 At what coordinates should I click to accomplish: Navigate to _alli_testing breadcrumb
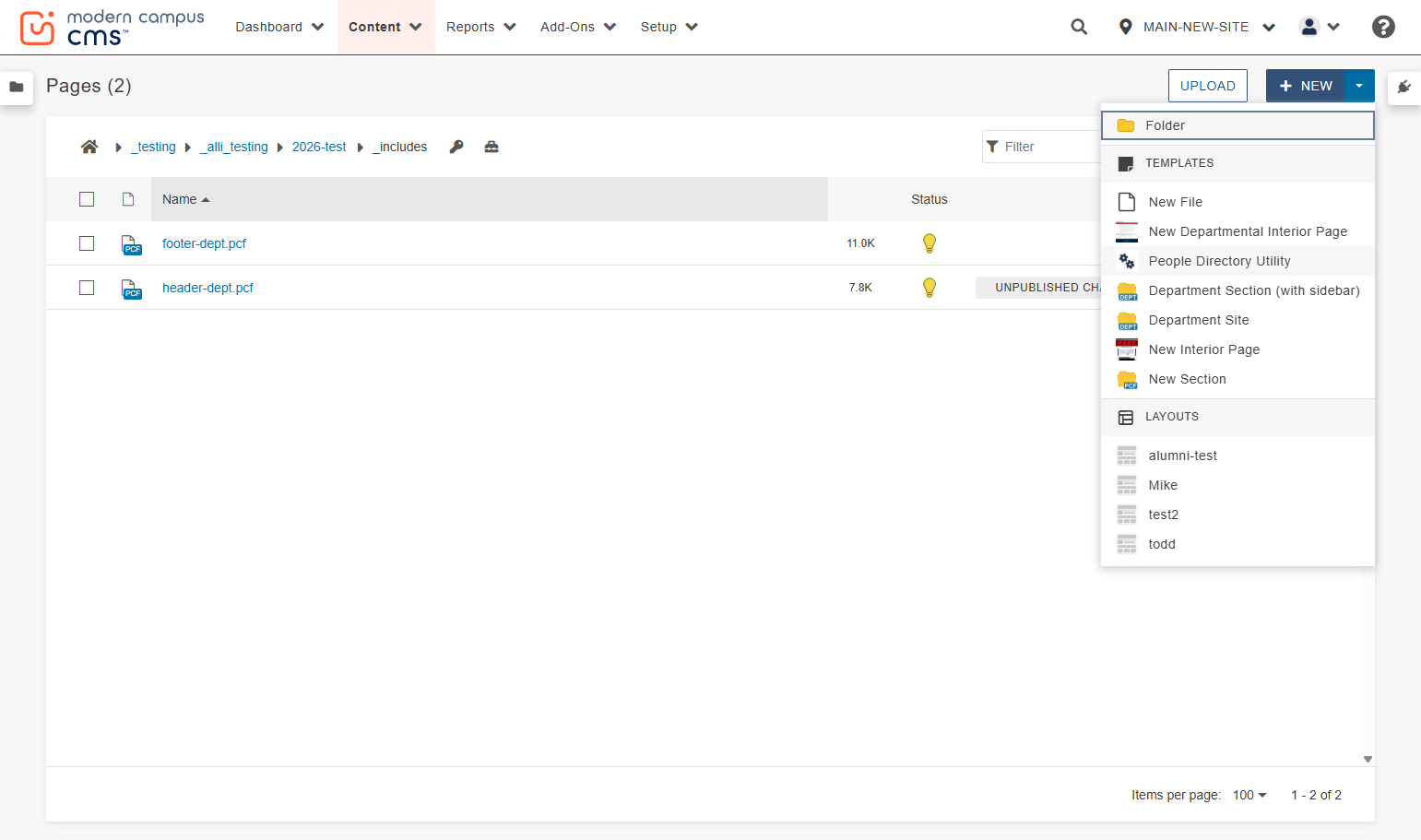click(234, 147)
